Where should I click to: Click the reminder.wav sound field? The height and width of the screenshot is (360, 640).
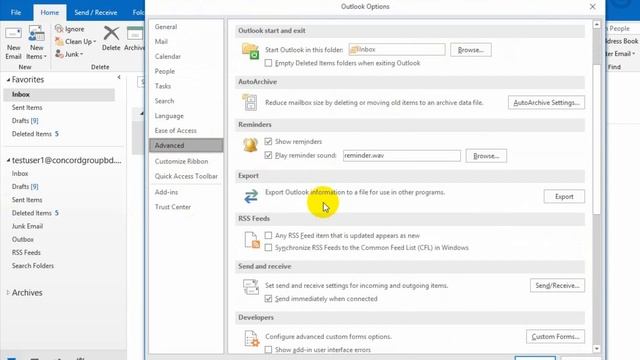(x=402, y=156)
